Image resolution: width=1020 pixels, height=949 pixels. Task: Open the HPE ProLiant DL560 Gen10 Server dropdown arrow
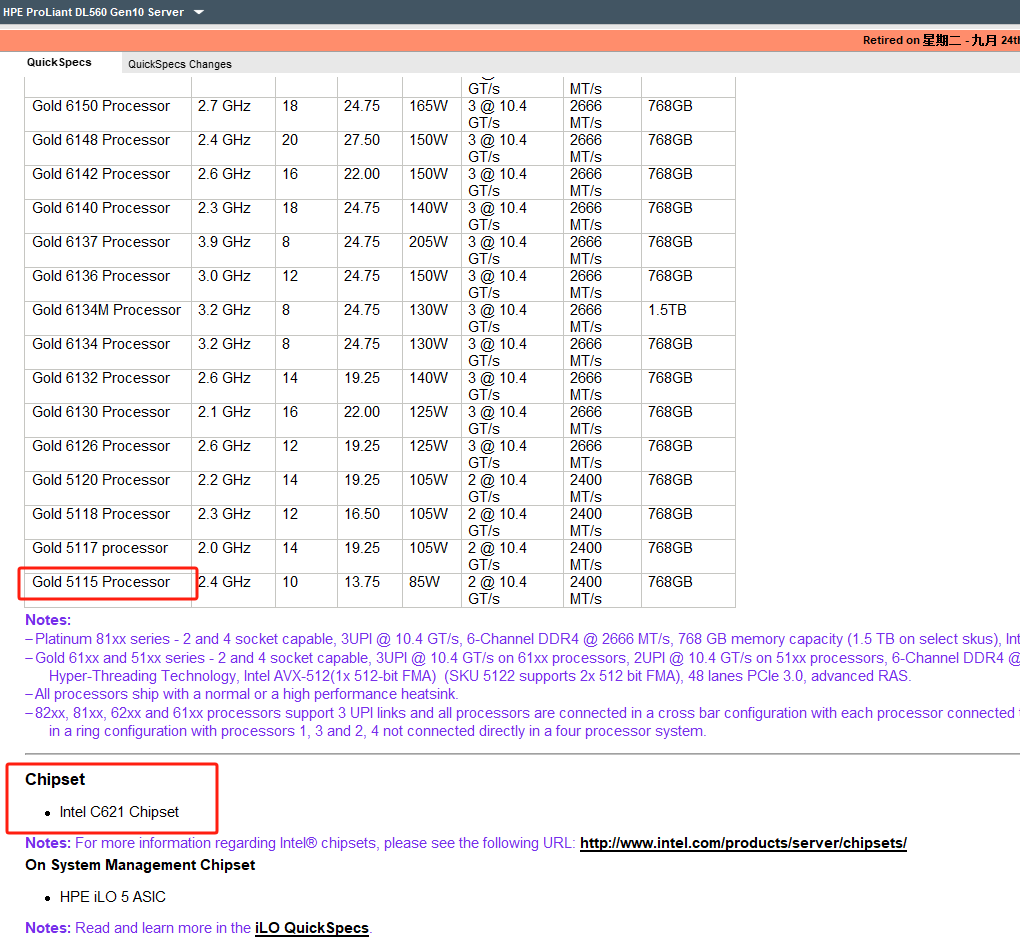click(199, 12)
